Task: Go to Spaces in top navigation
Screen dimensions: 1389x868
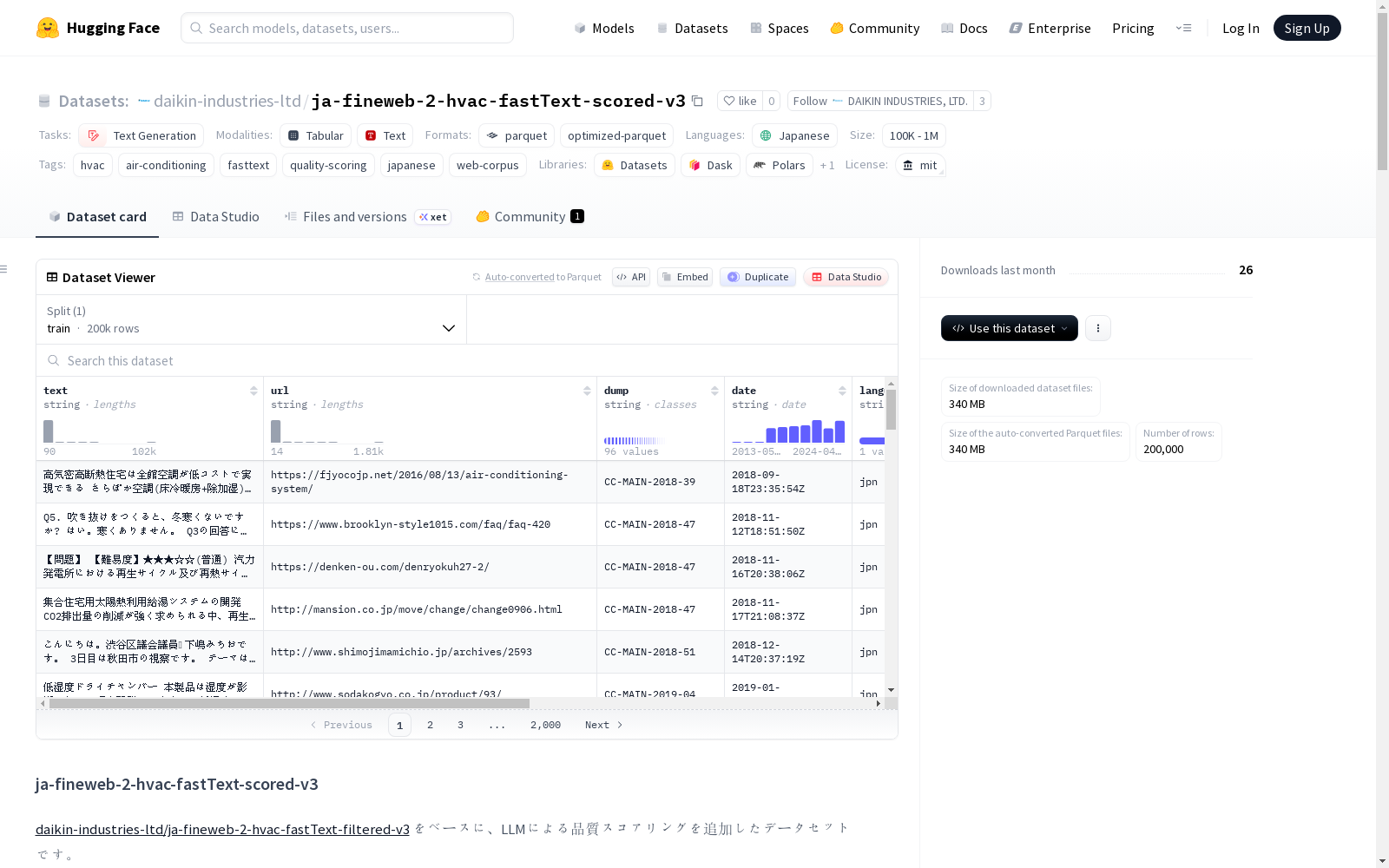Action: (x=779, y=28)
